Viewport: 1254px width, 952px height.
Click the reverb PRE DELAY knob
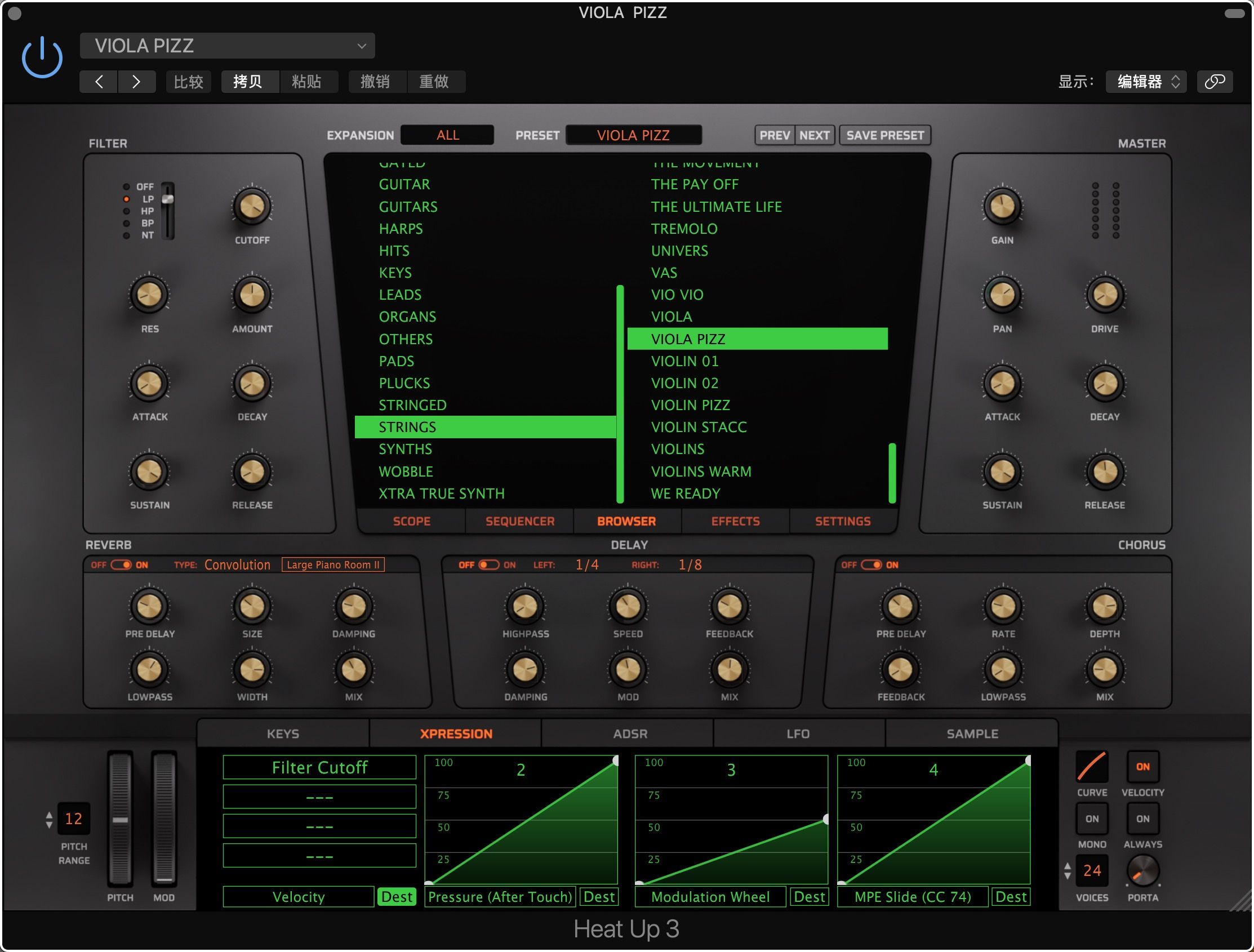pos(150,607)
